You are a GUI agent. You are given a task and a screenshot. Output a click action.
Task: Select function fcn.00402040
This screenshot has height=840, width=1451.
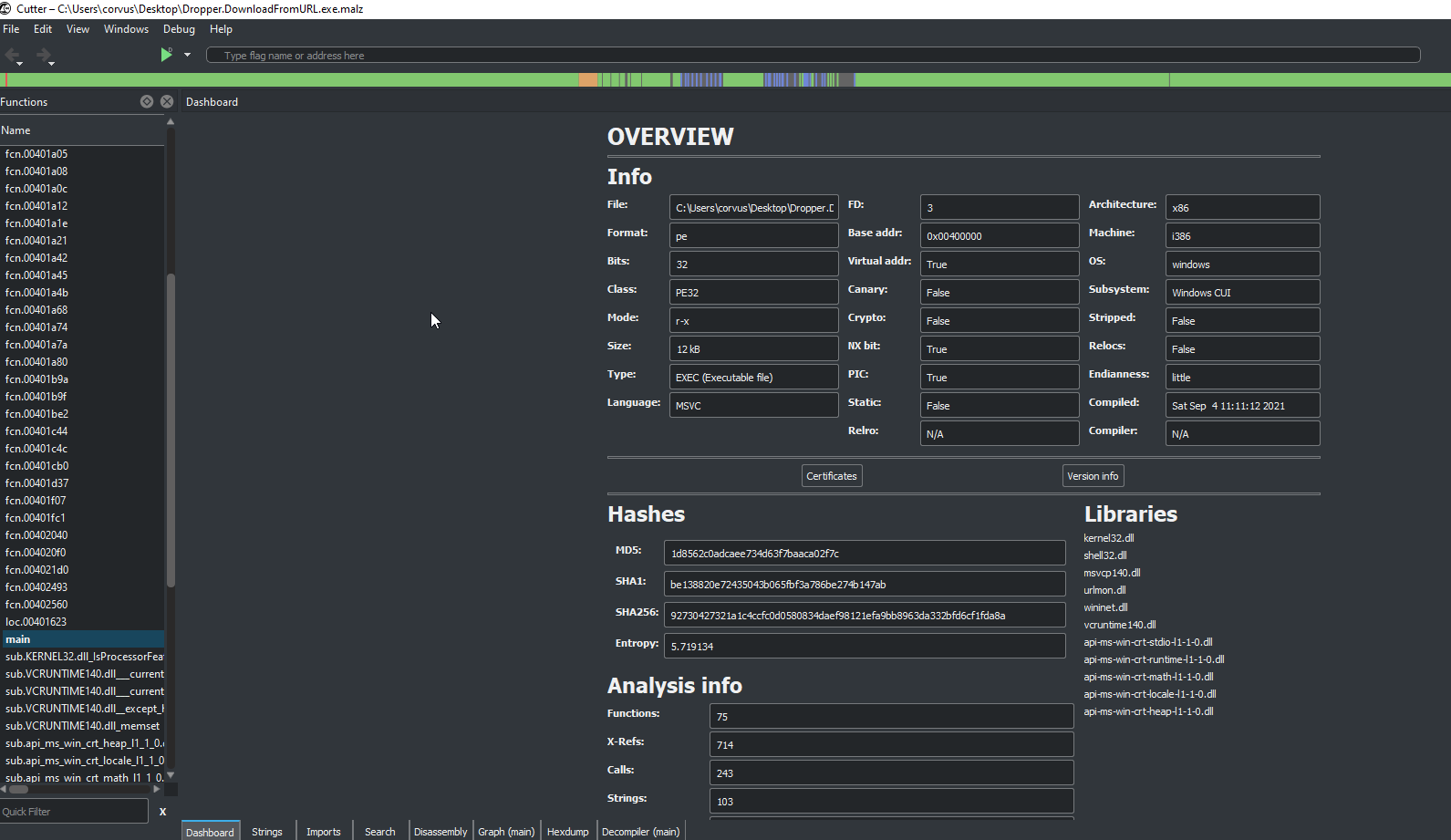[x=83, y=535]
